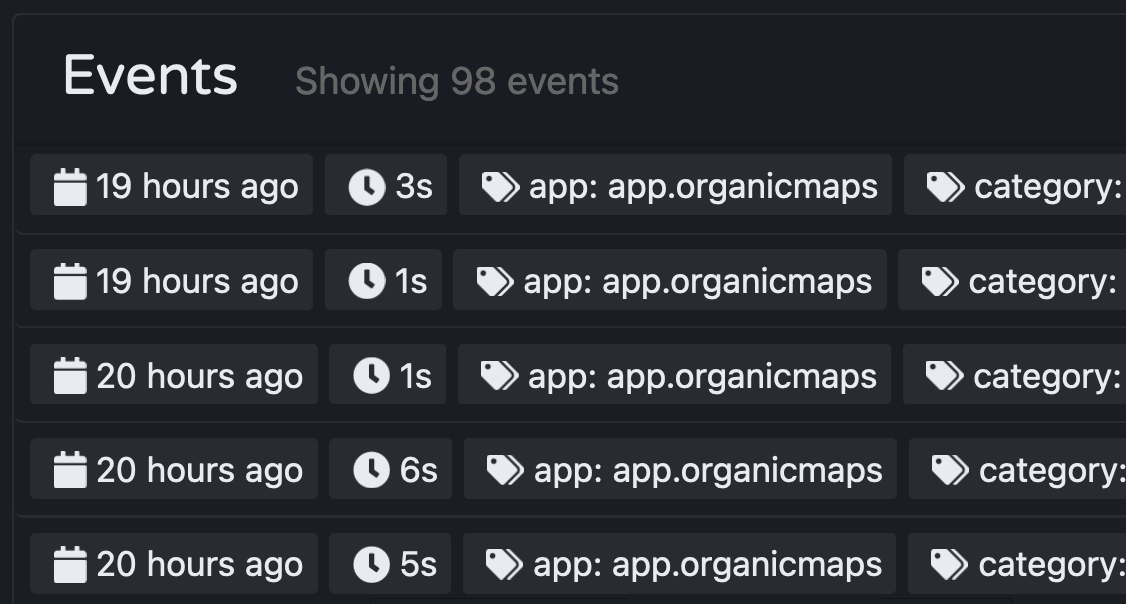
Task: Click the last 'app: app.organicmaps' tag
Action: [678, 562]
